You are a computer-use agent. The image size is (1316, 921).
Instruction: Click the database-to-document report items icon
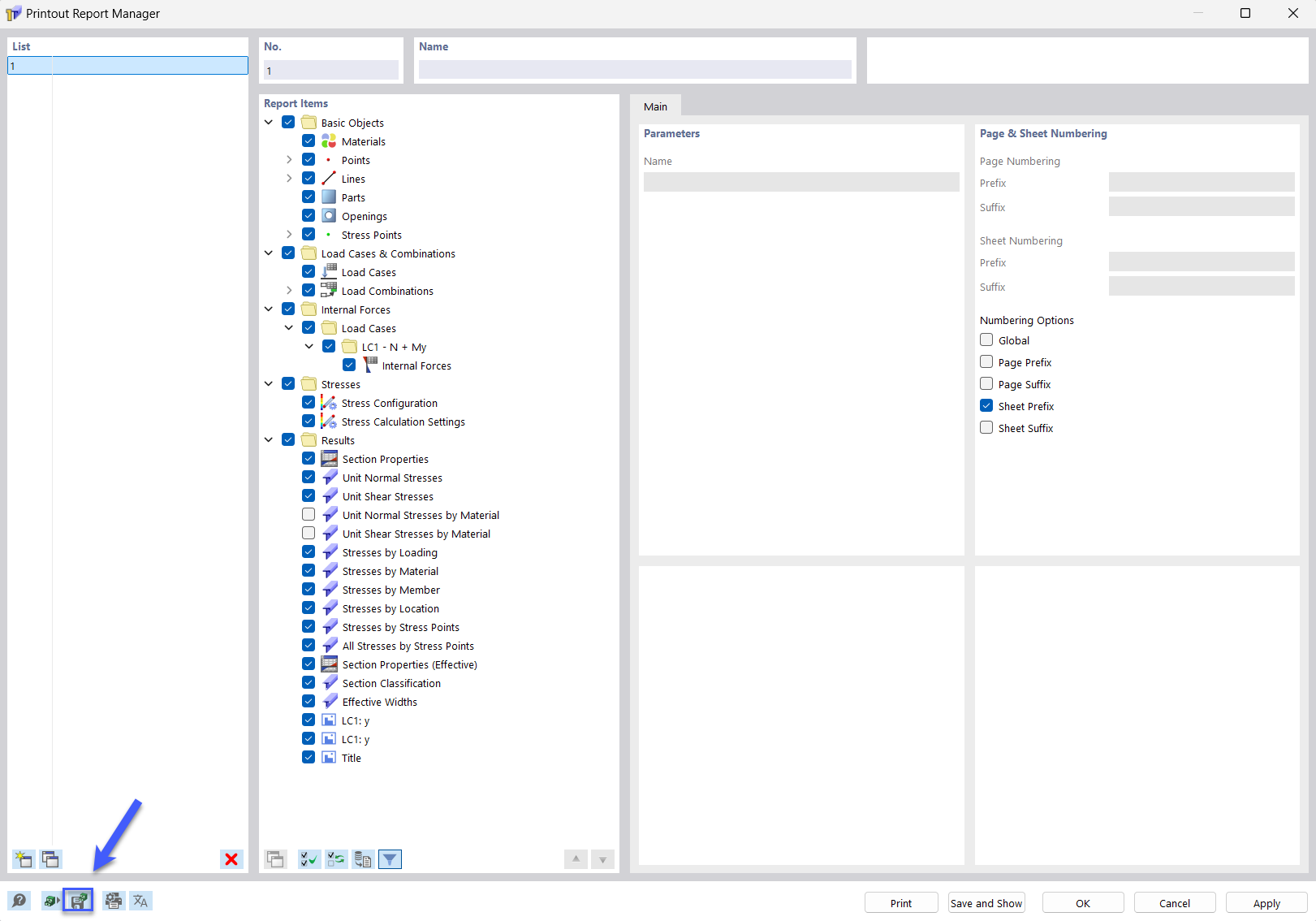point(363,859)
